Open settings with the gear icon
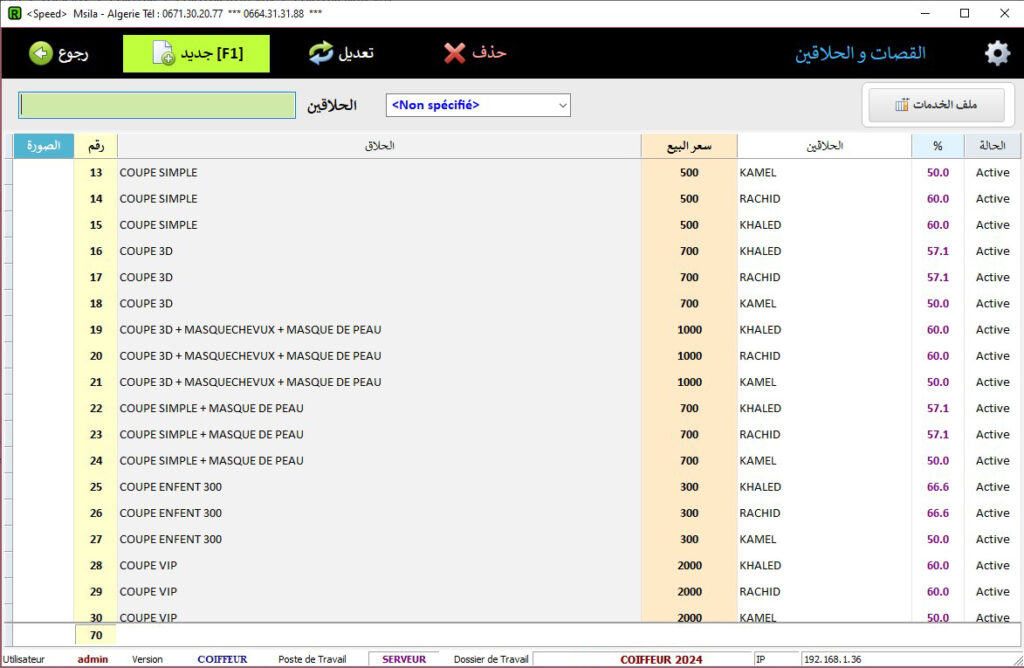The width and height of the screenshot is (1024, 668). (x=997, y=54)
